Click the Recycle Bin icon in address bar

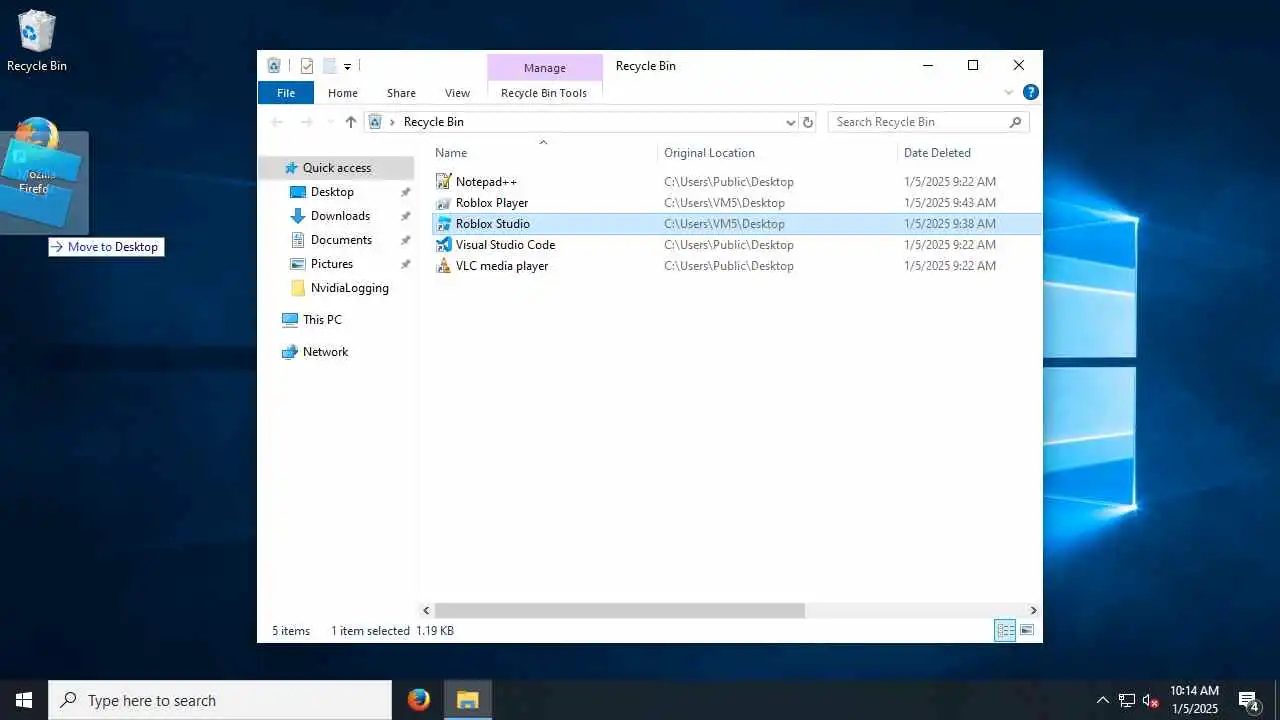tap(376, 122)
